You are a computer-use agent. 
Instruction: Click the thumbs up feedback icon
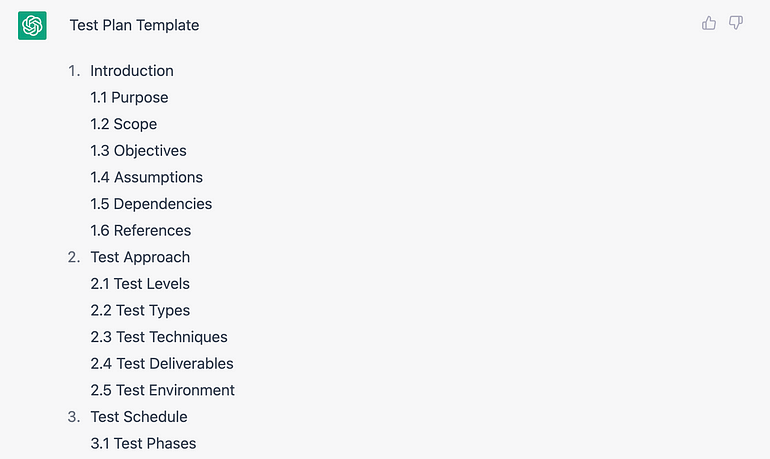coord(709,23)
